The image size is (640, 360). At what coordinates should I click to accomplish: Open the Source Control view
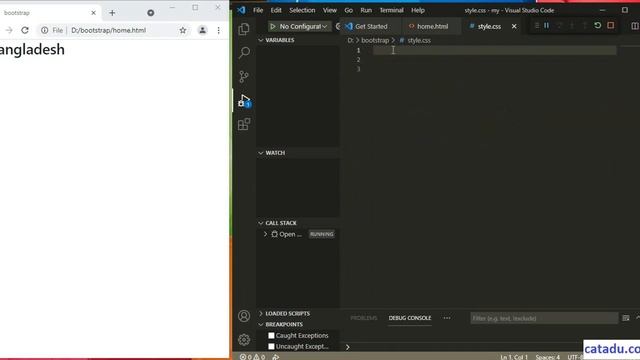tap(244, 76)
